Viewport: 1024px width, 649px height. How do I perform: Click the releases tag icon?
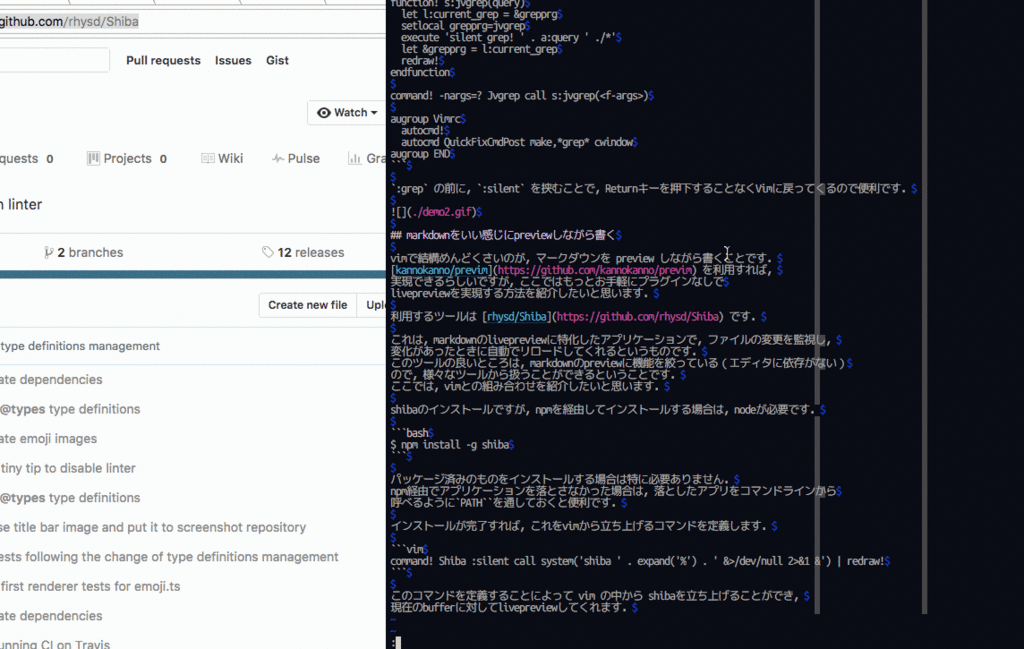pos(268,252)
